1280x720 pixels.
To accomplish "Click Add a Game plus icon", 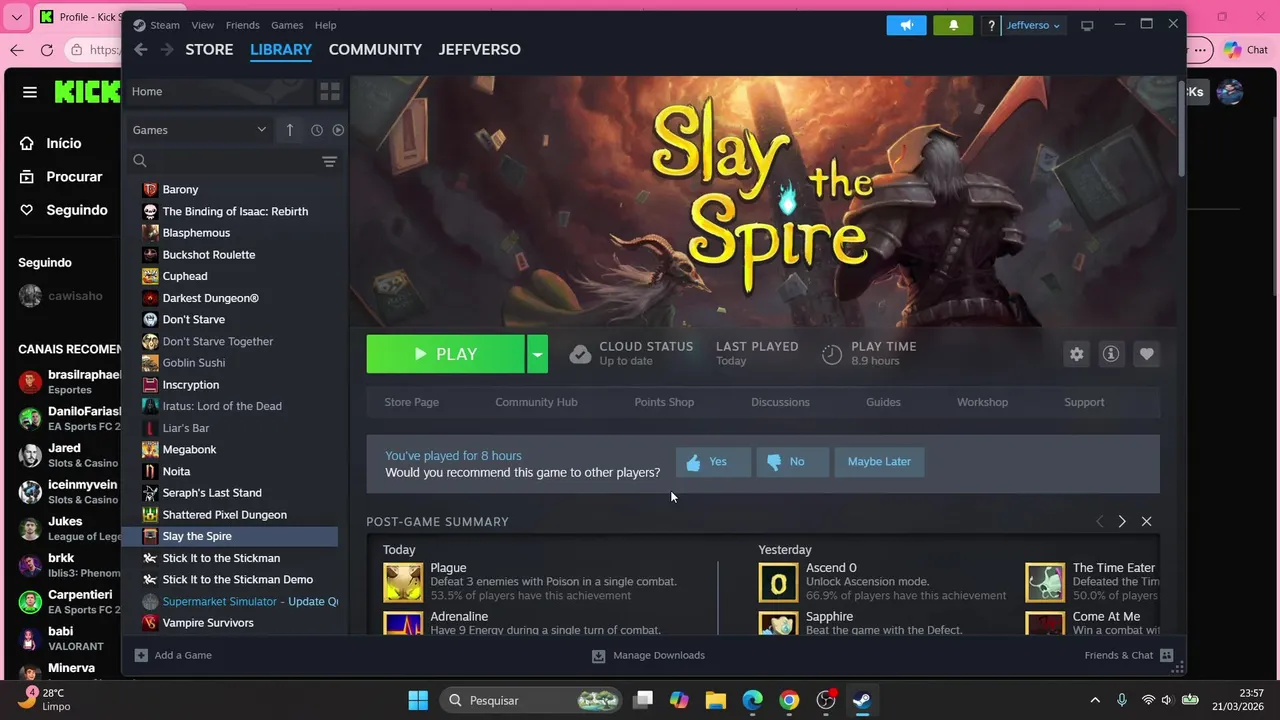I will [141, 655].
